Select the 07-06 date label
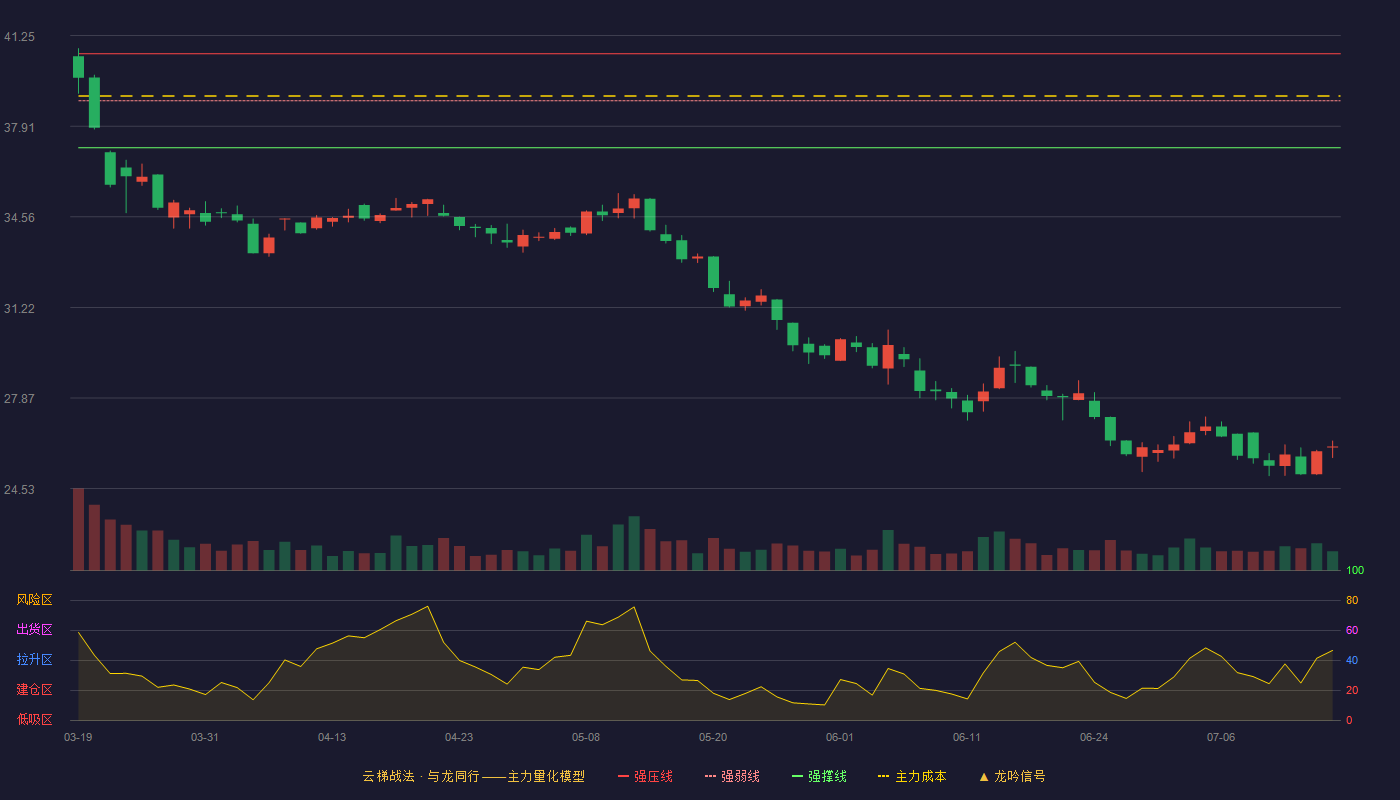Viewport: 1400px width, 800px height. pos(1221,737)
